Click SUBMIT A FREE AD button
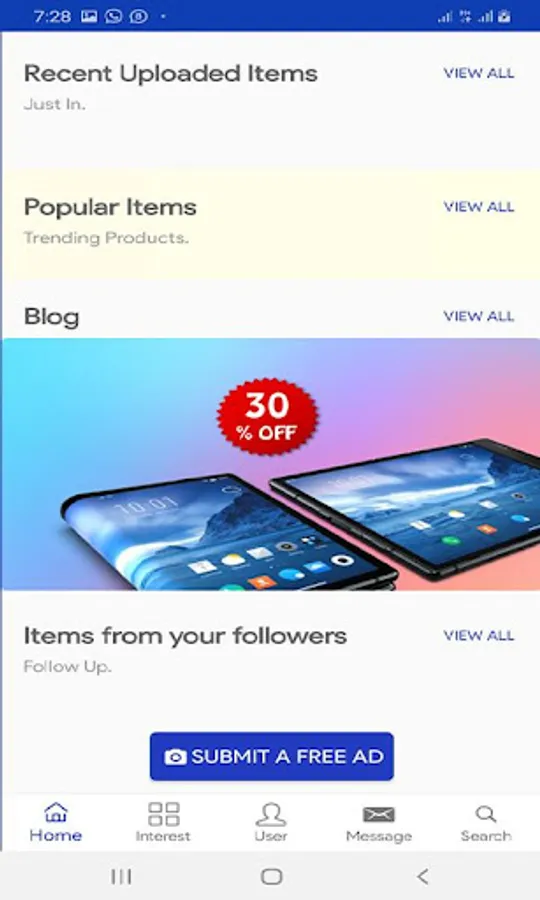540x900 pixels. click(x=271, y=757)
